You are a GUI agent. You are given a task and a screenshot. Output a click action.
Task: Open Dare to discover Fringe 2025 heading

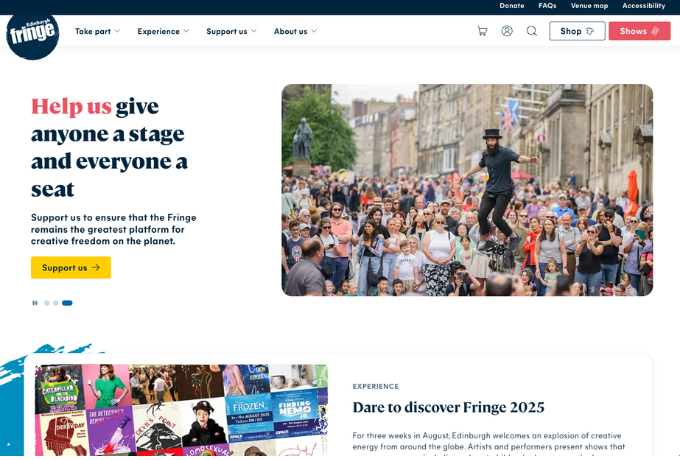(448, 408)
